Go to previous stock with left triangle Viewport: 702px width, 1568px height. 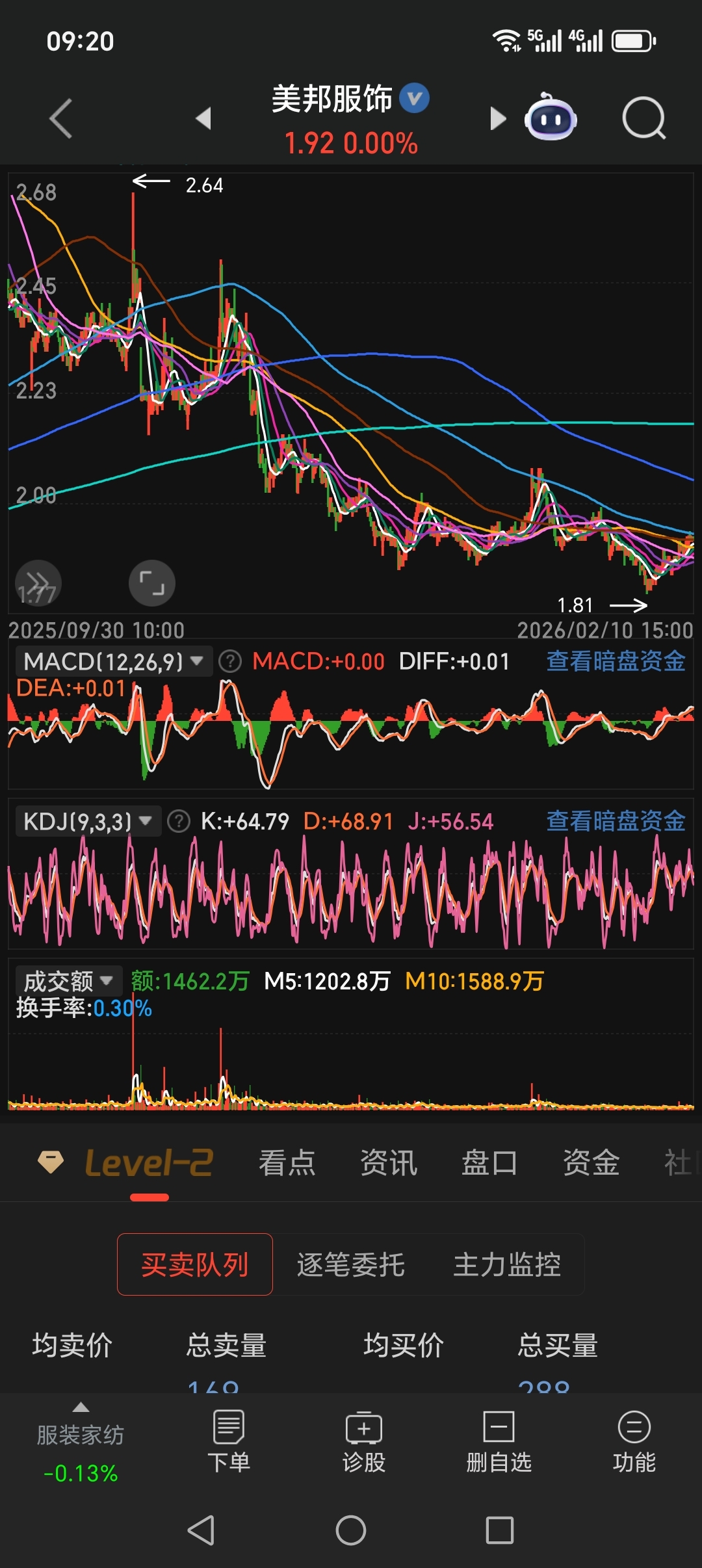[204, 118]
